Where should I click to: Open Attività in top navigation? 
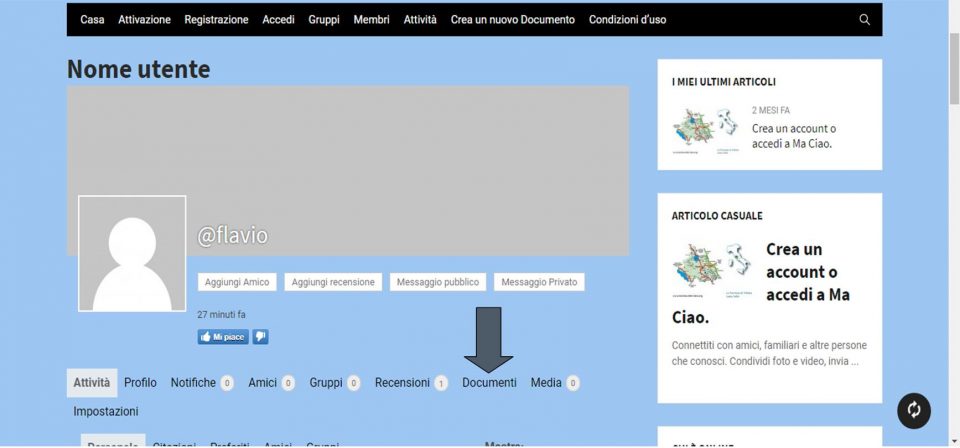coord(420,20)
